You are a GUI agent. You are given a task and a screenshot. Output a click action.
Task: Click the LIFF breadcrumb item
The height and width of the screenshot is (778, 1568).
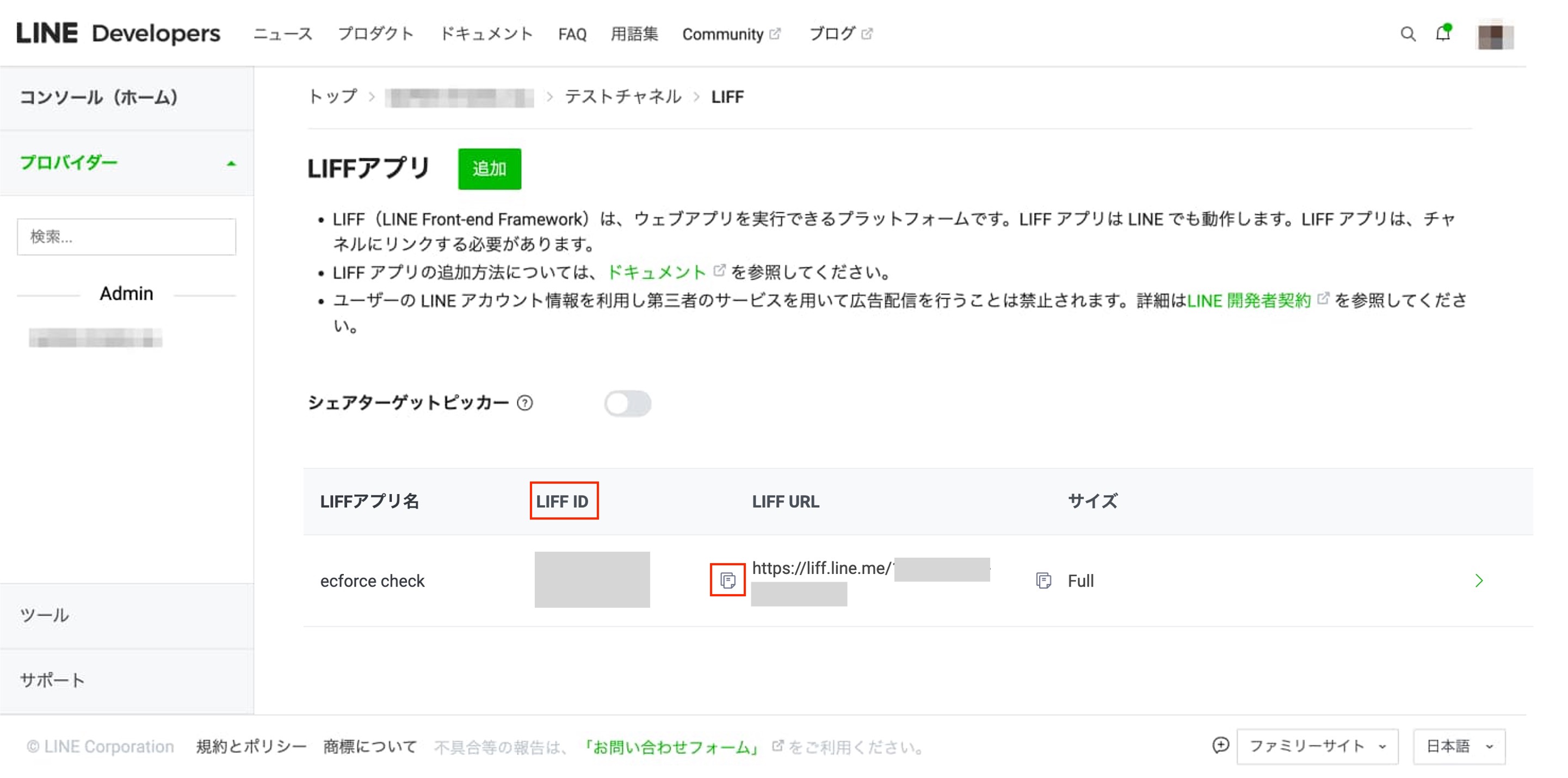click(727, 97)
